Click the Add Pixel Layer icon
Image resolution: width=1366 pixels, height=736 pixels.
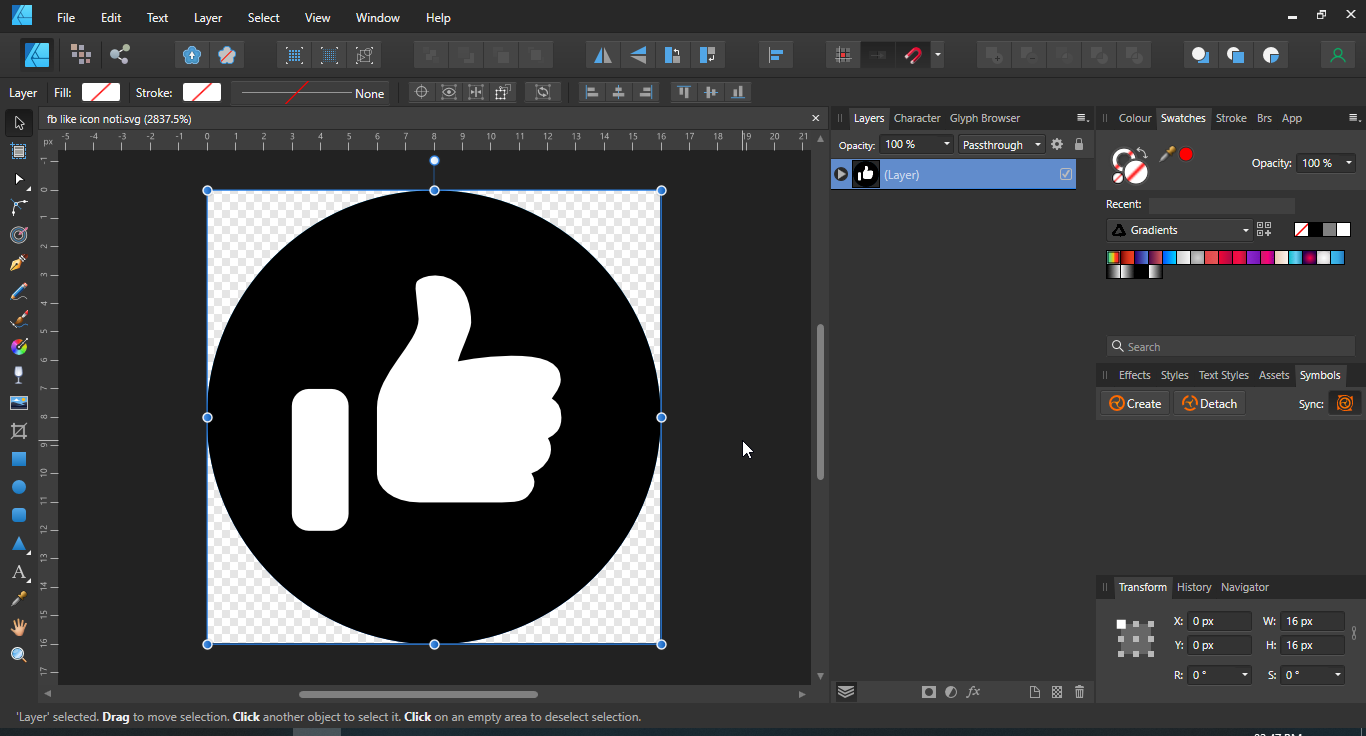pos(1057,692)
